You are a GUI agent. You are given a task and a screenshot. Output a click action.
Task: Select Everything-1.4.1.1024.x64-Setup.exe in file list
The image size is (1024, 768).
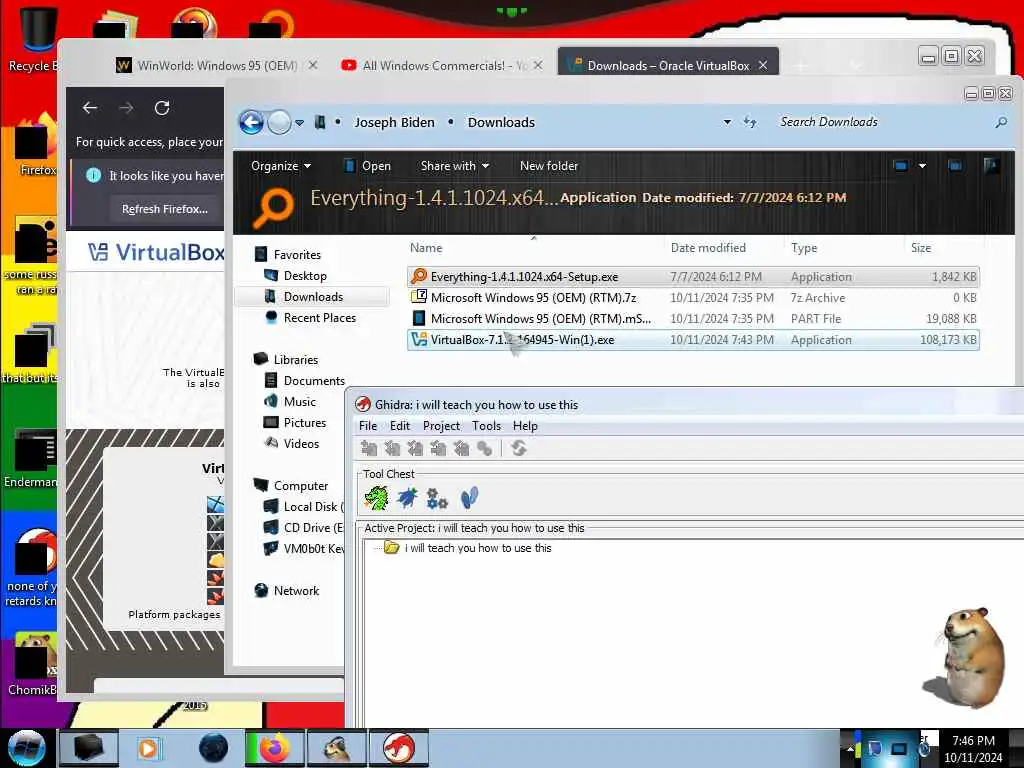(693, 277)
